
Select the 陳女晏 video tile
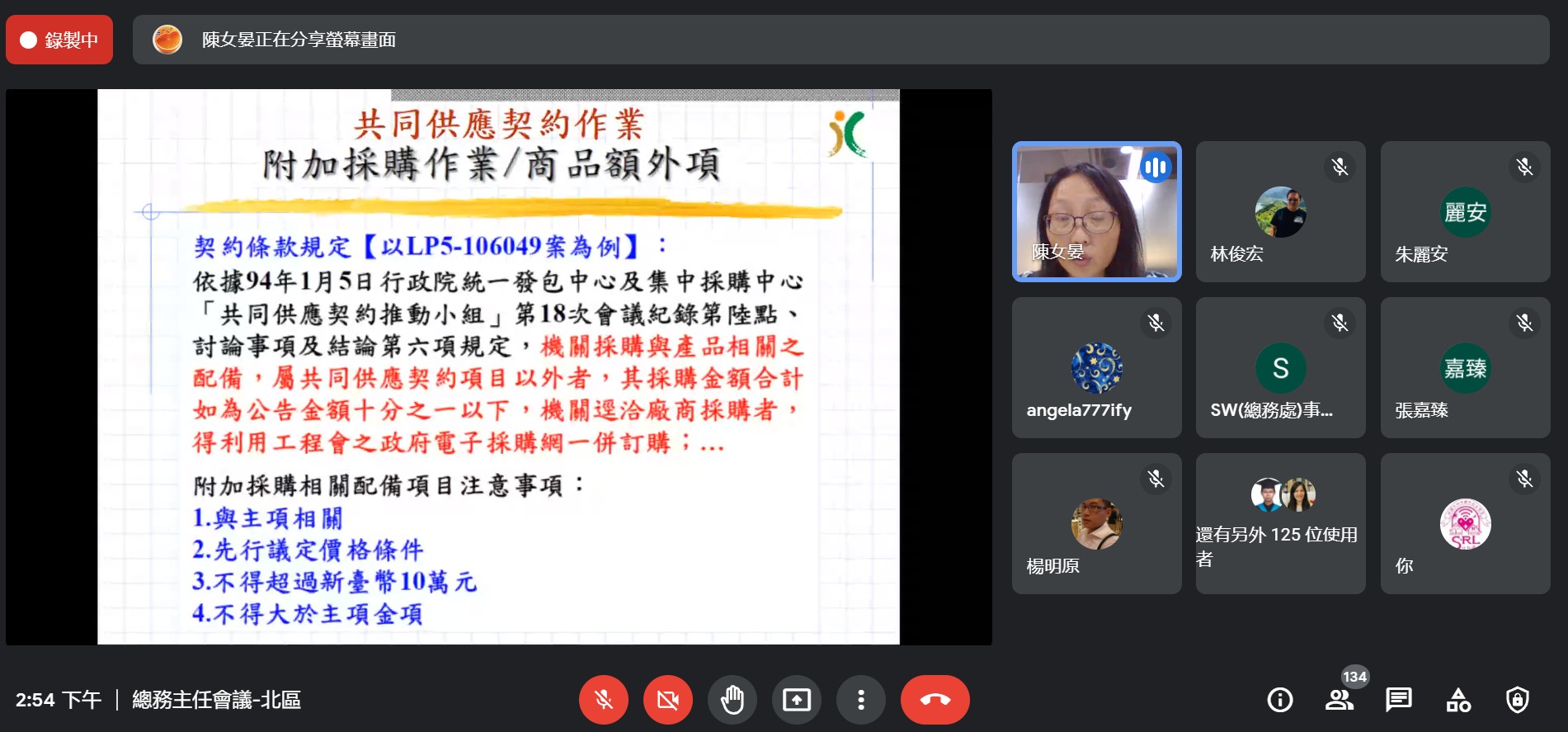pos(1096,212)
